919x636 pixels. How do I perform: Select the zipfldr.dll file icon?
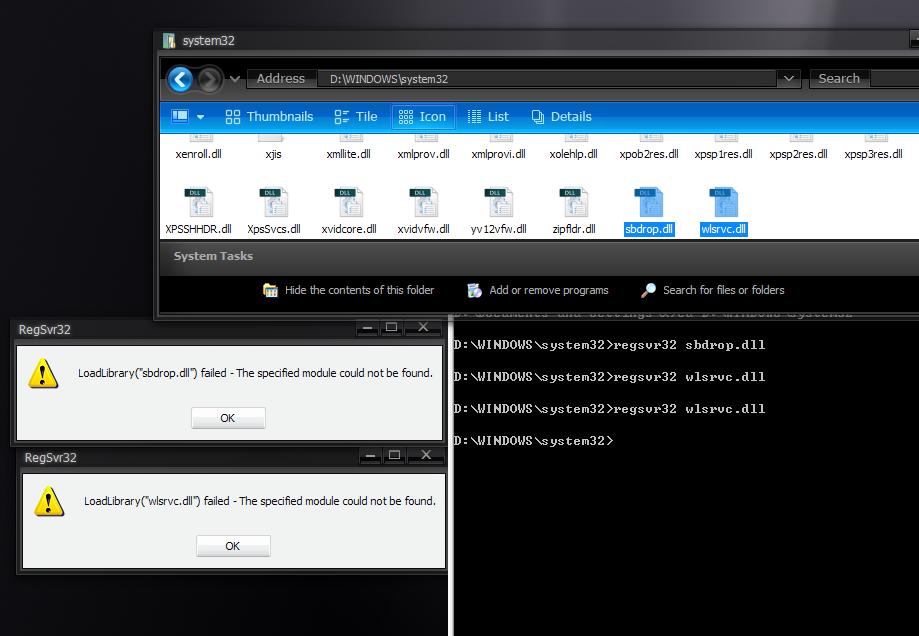tap(573, 204)
